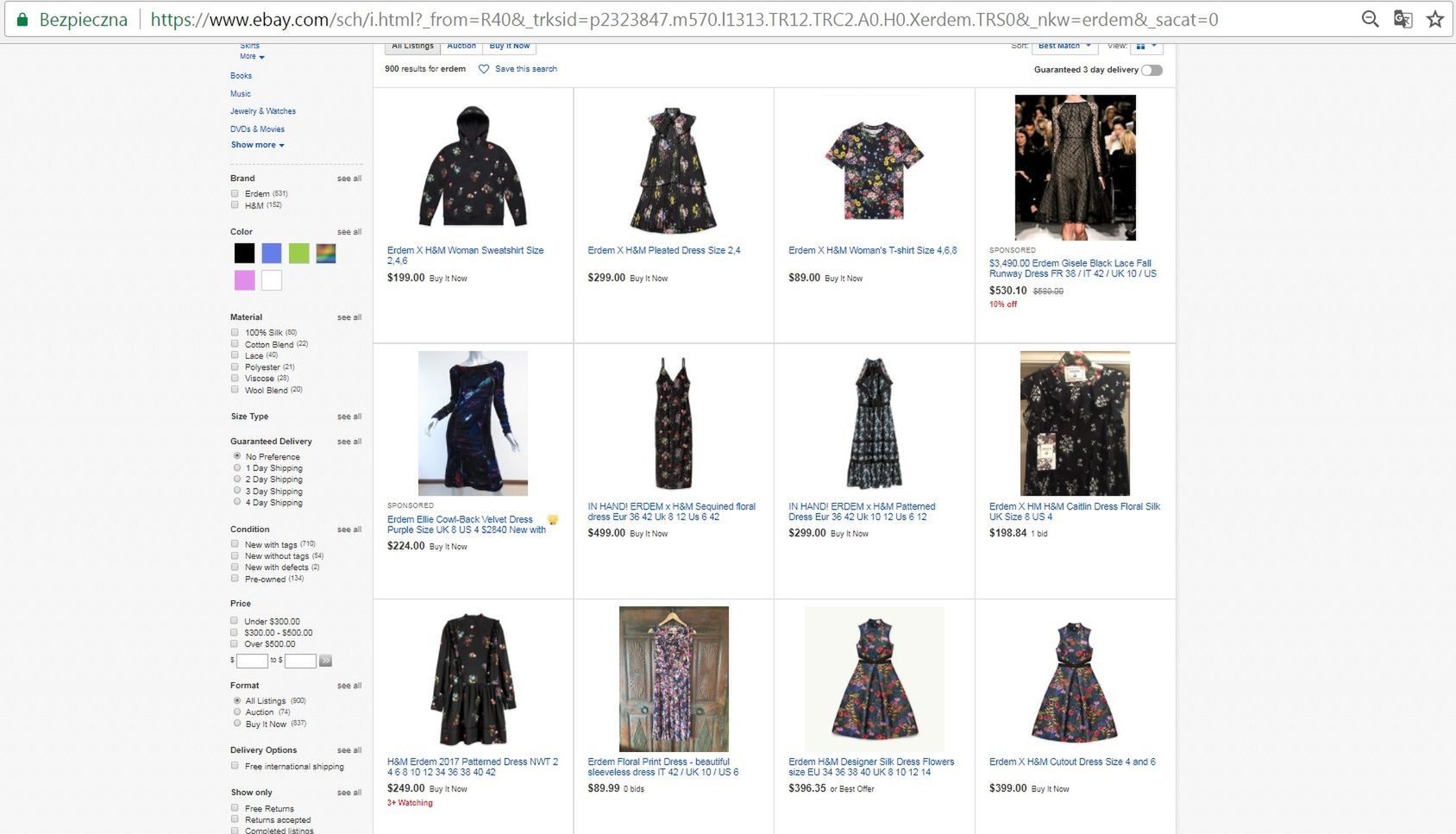This screenshot has height=834, width=1456.
Task: Check Under $300.00 price filter
Action: tap(234, 621)
